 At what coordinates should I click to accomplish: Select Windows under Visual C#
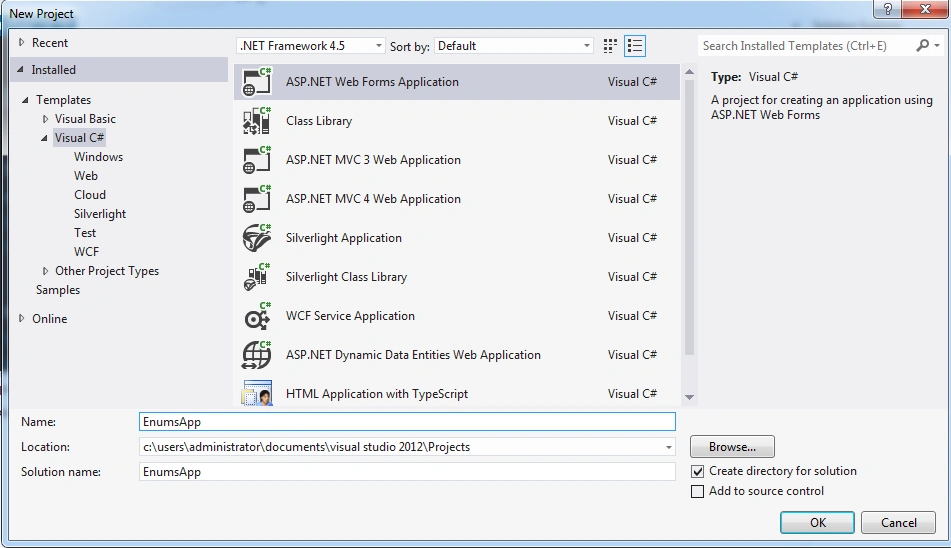click(98, 157)
